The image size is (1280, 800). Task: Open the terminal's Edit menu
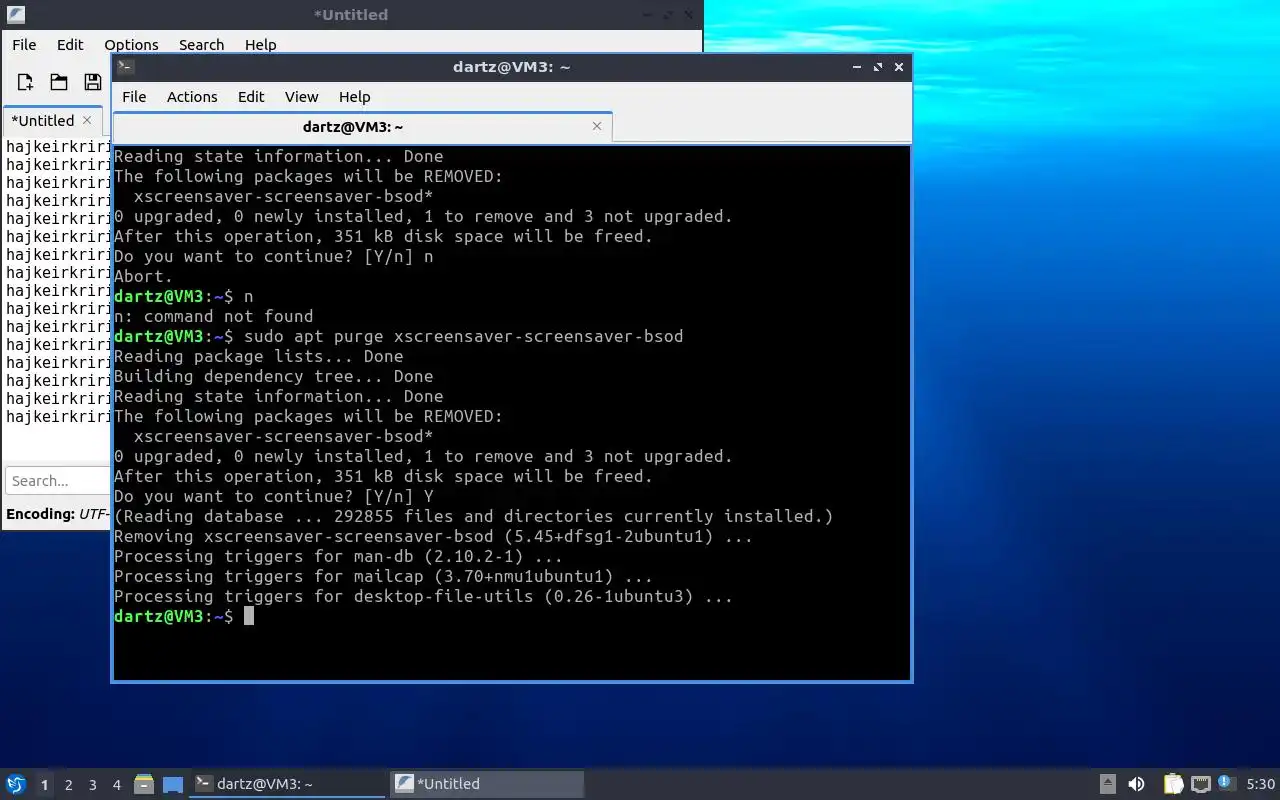click(251, 97)
